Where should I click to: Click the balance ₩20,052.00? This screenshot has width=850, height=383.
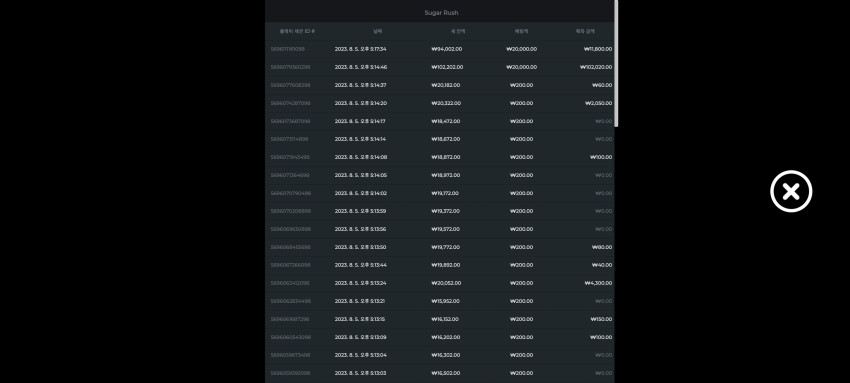point(446,283)
